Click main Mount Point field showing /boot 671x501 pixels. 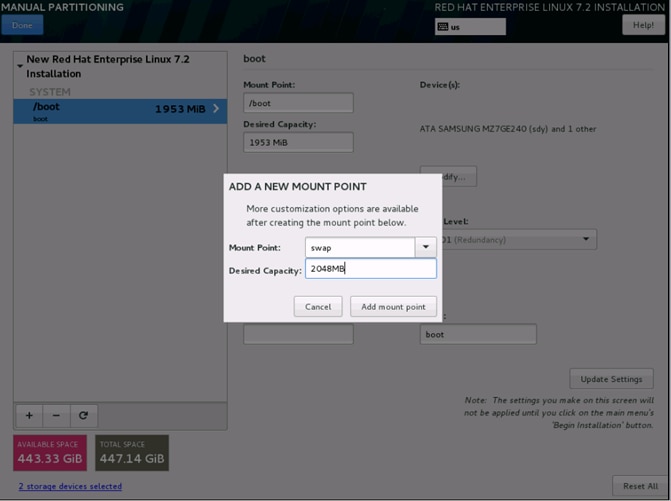(x=298, y=103)
